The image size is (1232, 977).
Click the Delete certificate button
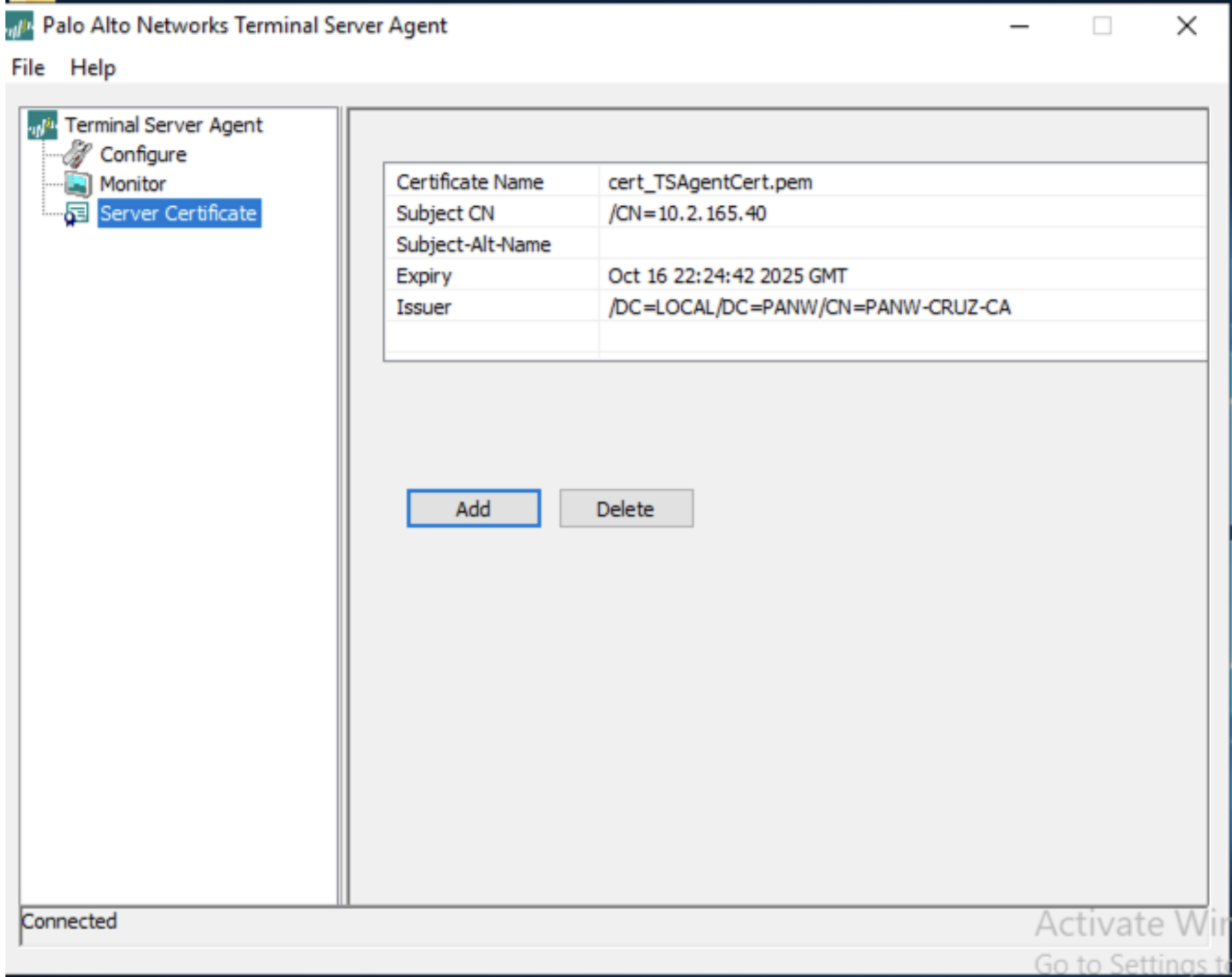click(x=626, y=508)
